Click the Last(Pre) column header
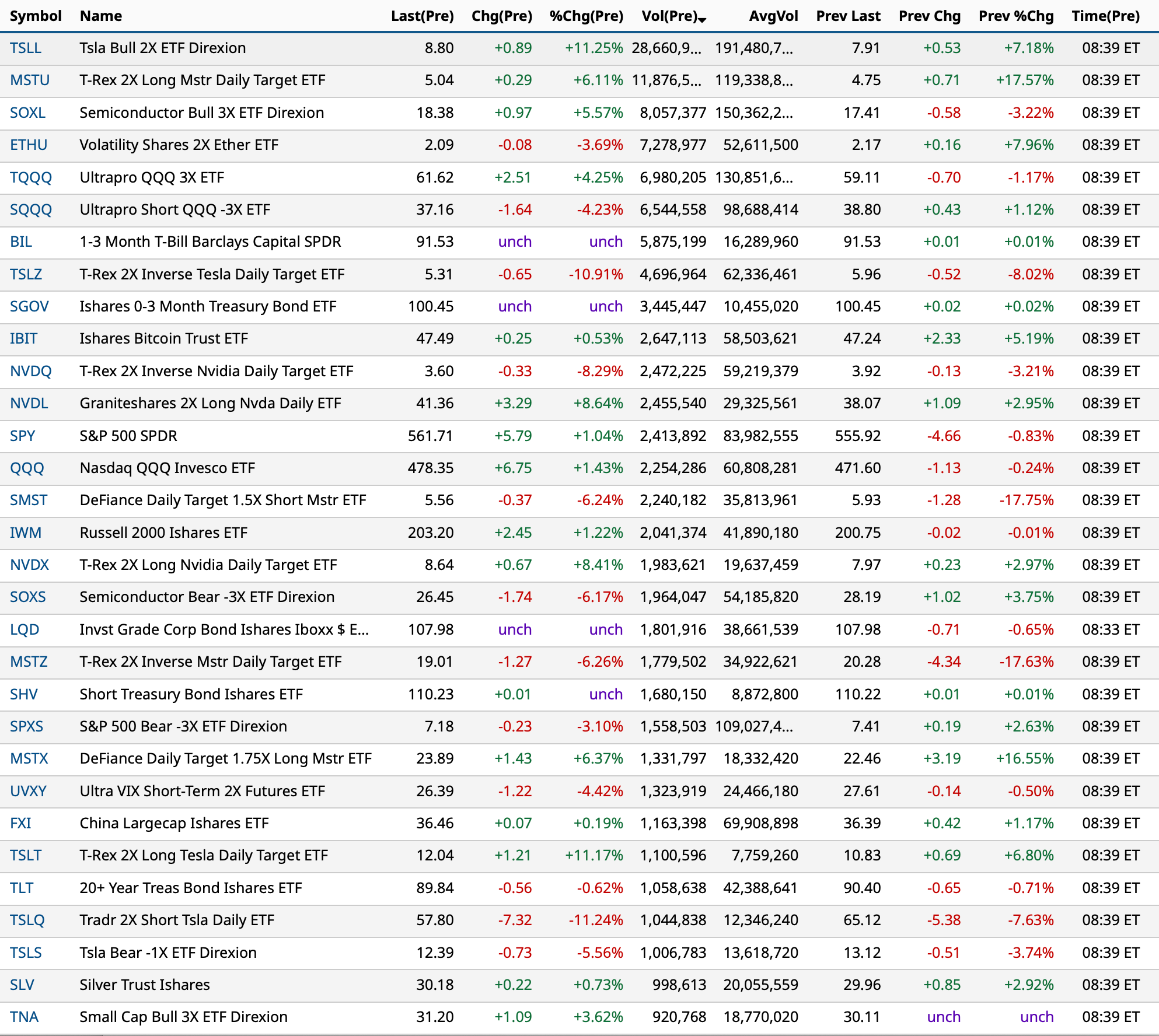 422,16
